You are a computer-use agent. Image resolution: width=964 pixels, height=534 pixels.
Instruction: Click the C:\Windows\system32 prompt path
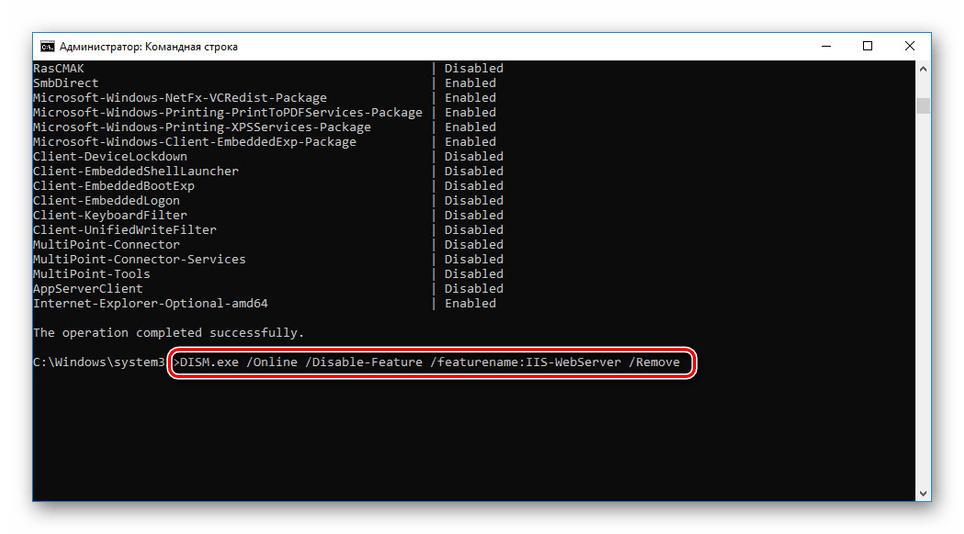tap(99, 362)
